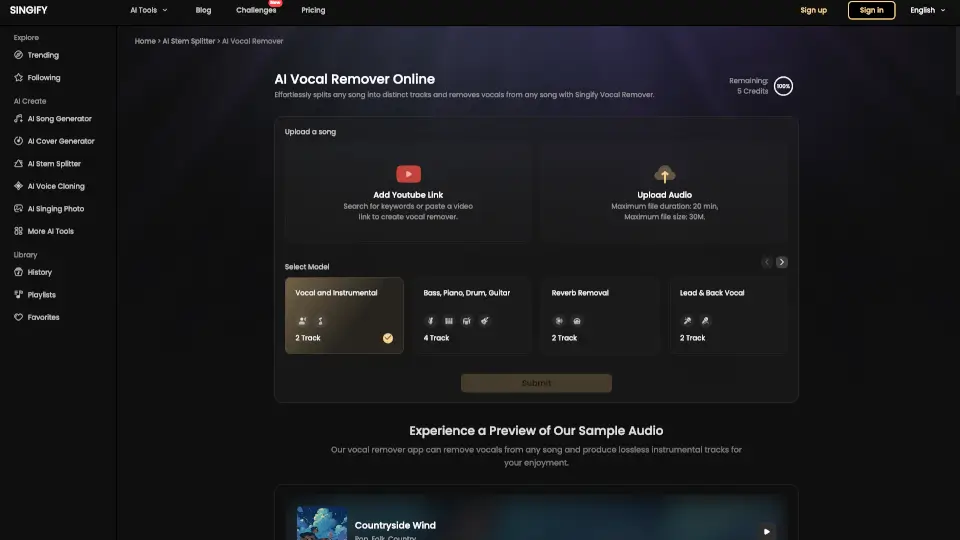960x540 pixels.
Task: Play the Countryside Wind sample
Action: point(766,532)
